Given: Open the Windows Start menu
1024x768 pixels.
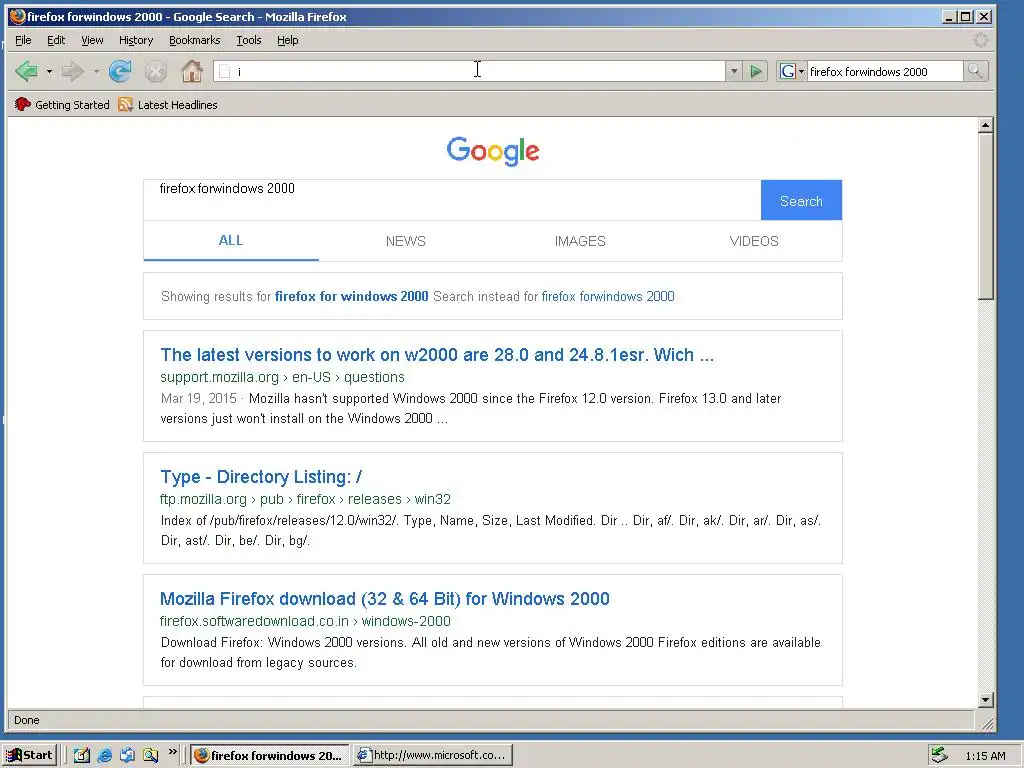Looking at the screenshot, I should [30, 755].
